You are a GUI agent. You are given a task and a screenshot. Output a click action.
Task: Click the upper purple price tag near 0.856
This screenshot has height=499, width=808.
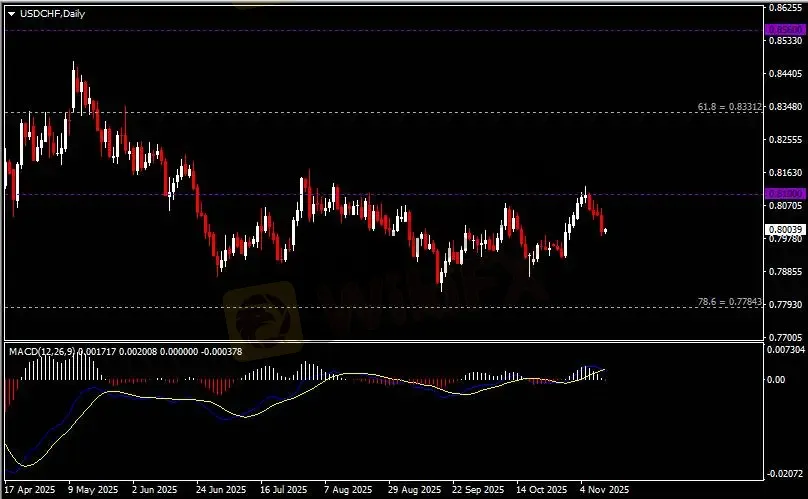(785, 30)
